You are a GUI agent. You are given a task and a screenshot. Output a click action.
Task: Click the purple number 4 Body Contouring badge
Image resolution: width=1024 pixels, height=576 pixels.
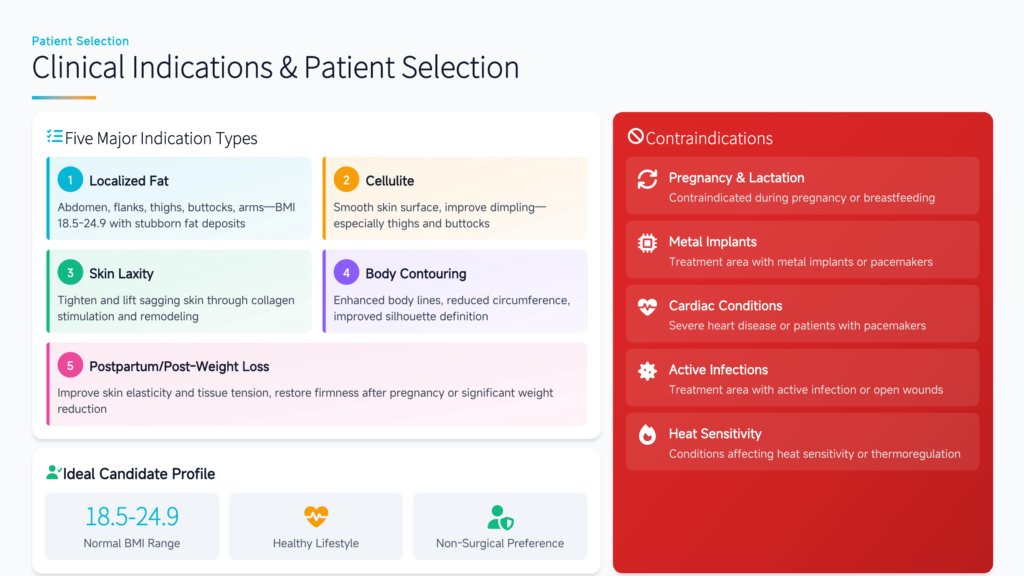[346, 273]
